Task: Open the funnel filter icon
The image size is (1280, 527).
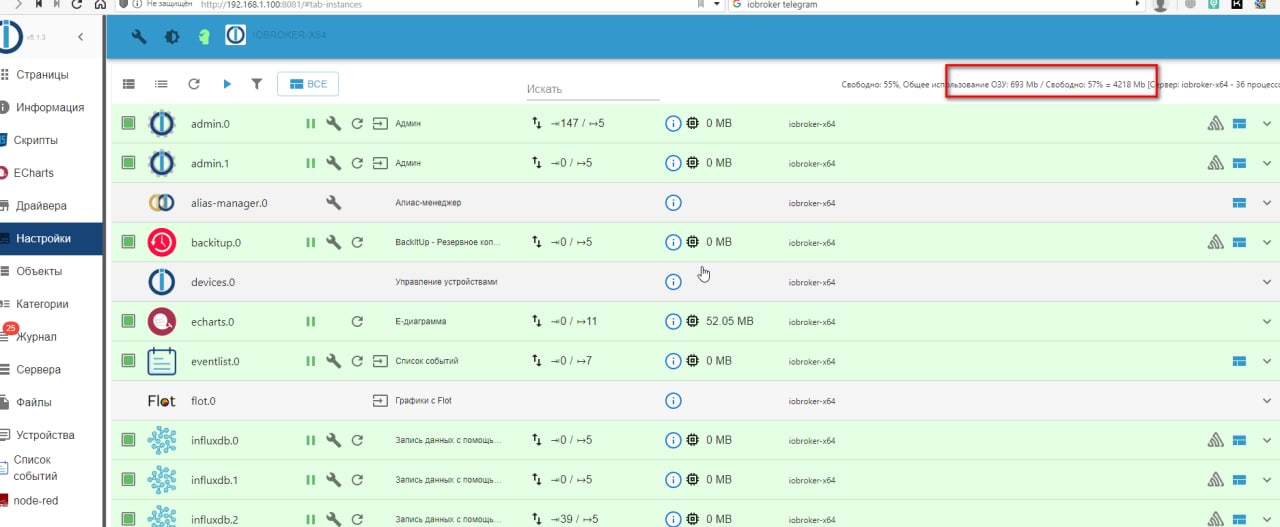Action: [257, 84]
